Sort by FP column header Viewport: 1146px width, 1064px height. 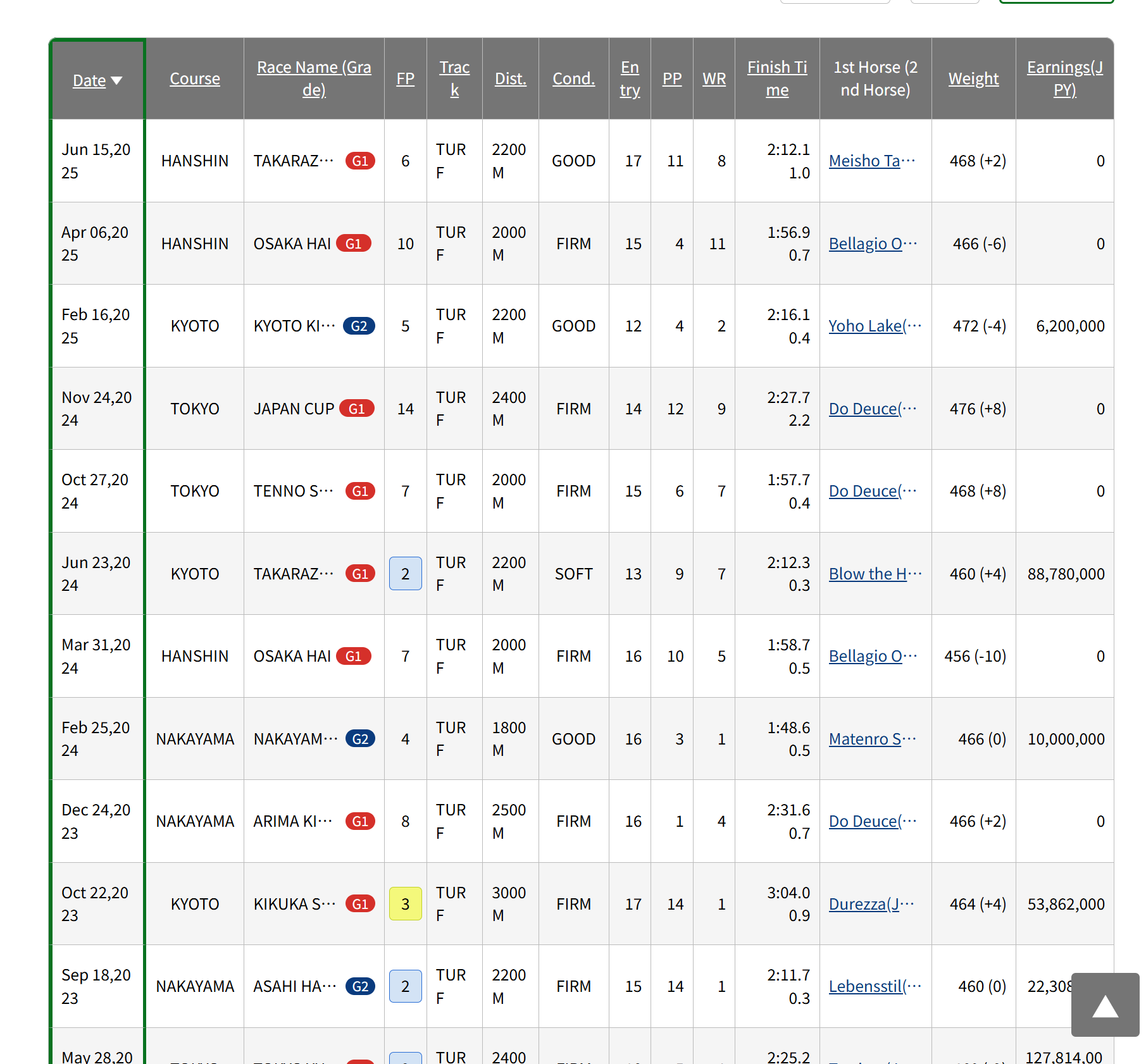406,78
